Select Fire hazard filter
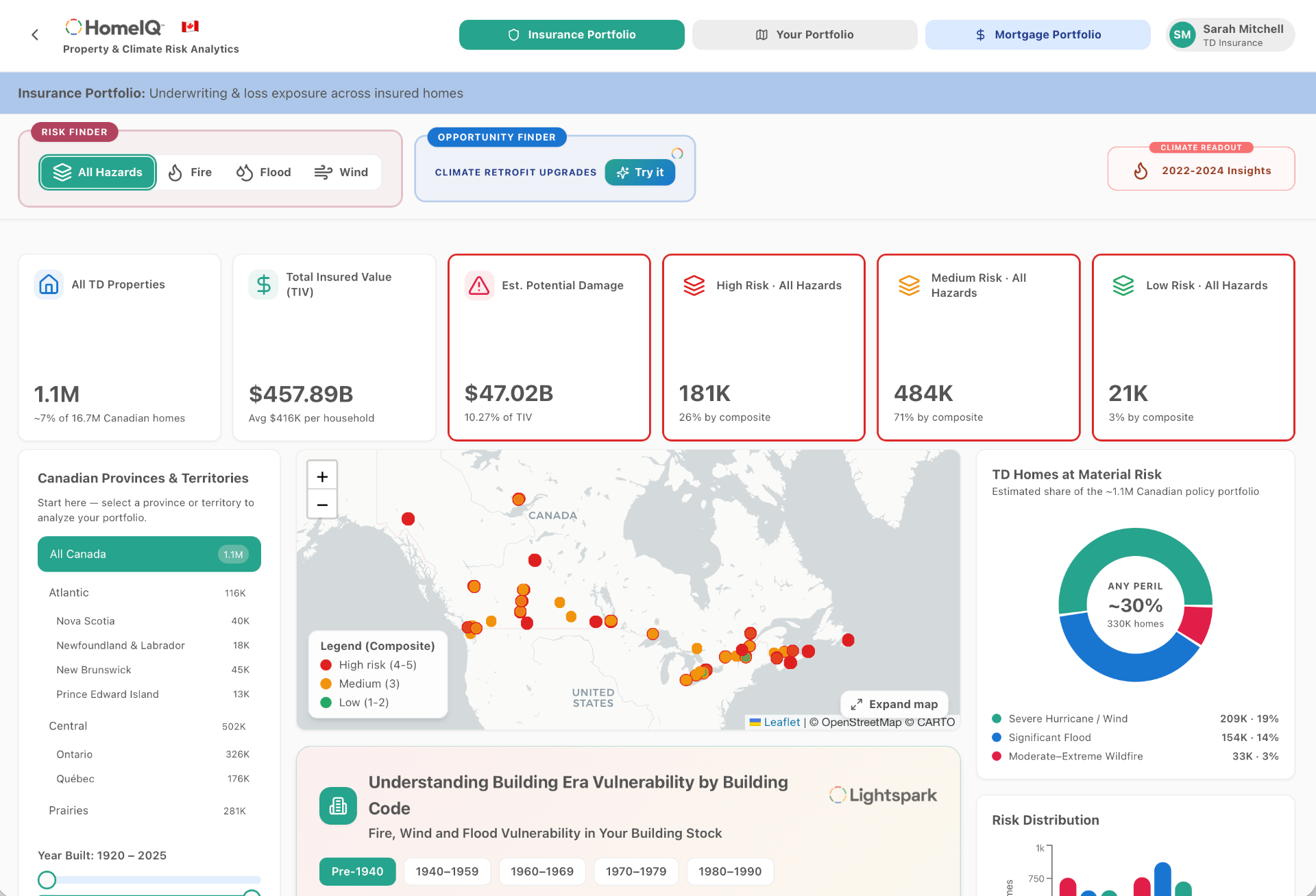Image resolution: width=1316 pixels, height=896 pixels. 191,172
